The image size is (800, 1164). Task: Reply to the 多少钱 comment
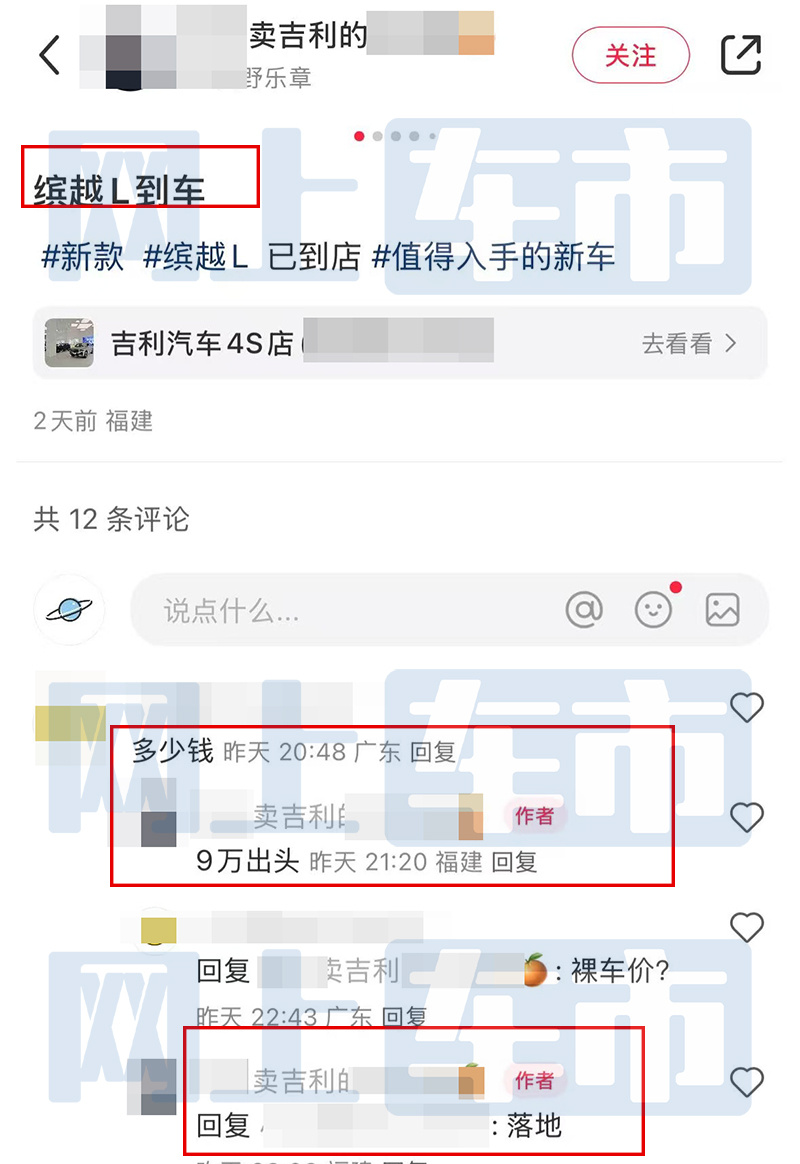433,752
